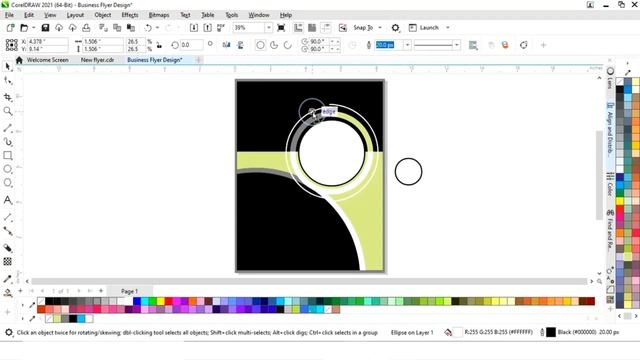Switch to the Welcome Screen tab
This screenshot has height=360, width=640.
pyautogui.click(x=47, y=60)
